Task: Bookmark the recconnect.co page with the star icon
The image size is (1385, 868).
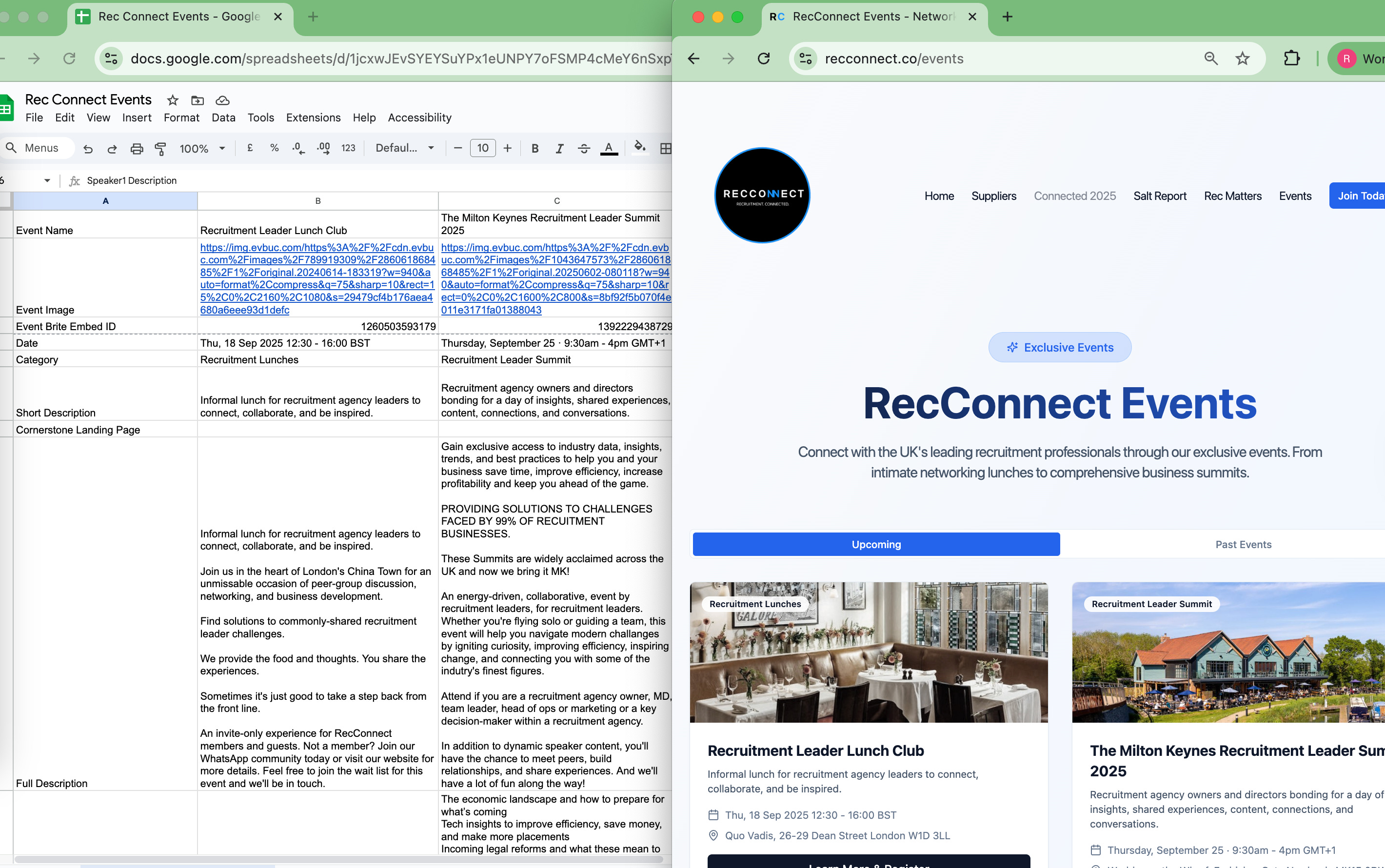Action: (x=1242, y=59)
